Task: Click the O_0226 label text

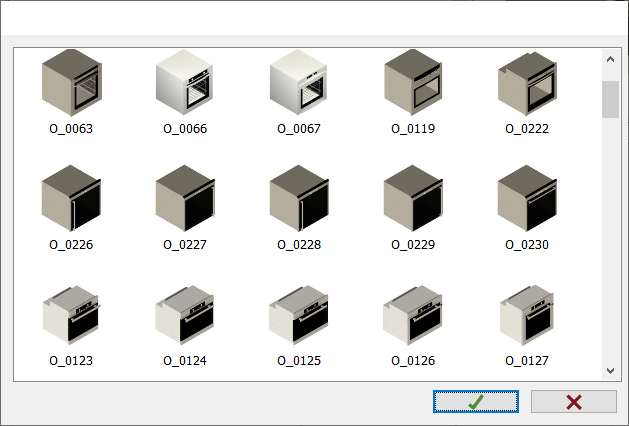Action: coord(71,245)
